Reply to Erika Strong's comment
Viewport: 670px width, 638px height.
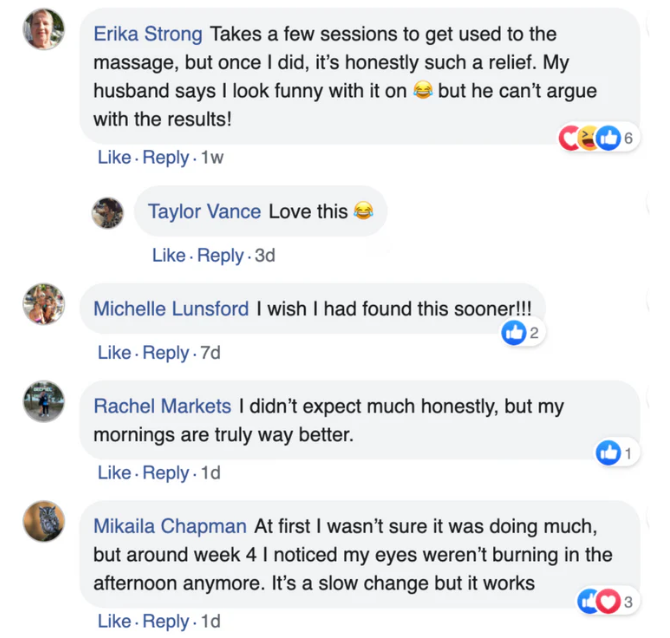165,158
